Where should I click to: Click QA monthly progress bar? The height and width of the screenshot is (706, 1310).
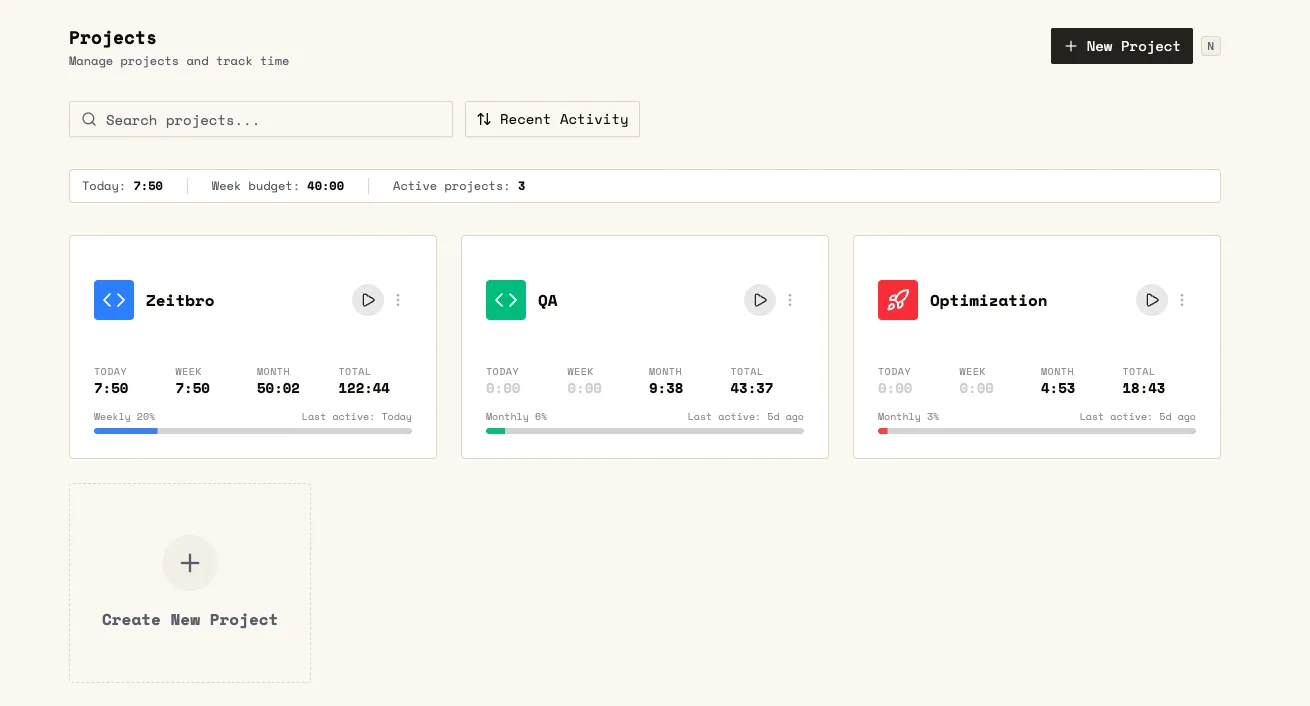645,431
